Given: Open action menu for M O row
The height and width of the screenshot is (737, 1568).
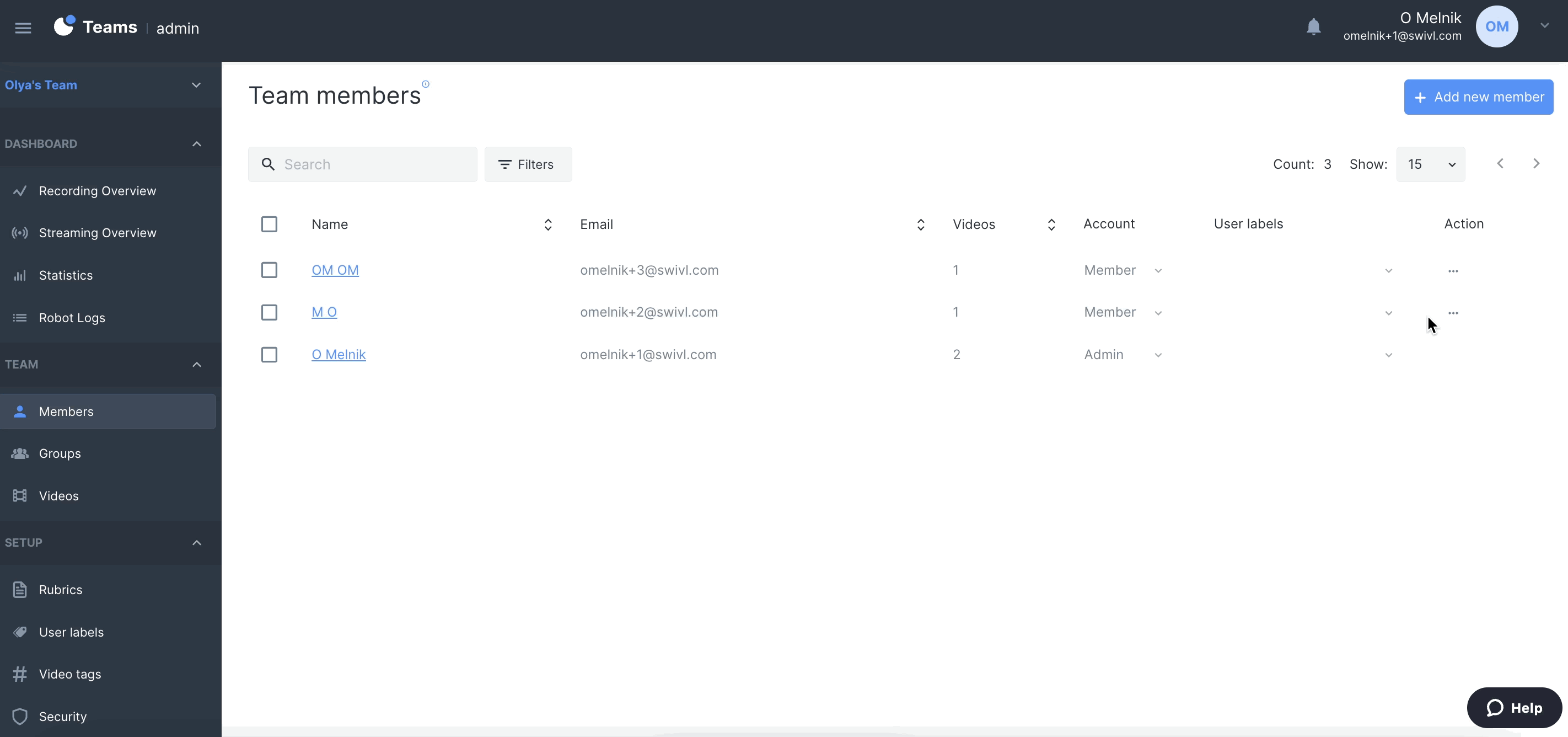Looking at the screenshot, I should 1452,313.
